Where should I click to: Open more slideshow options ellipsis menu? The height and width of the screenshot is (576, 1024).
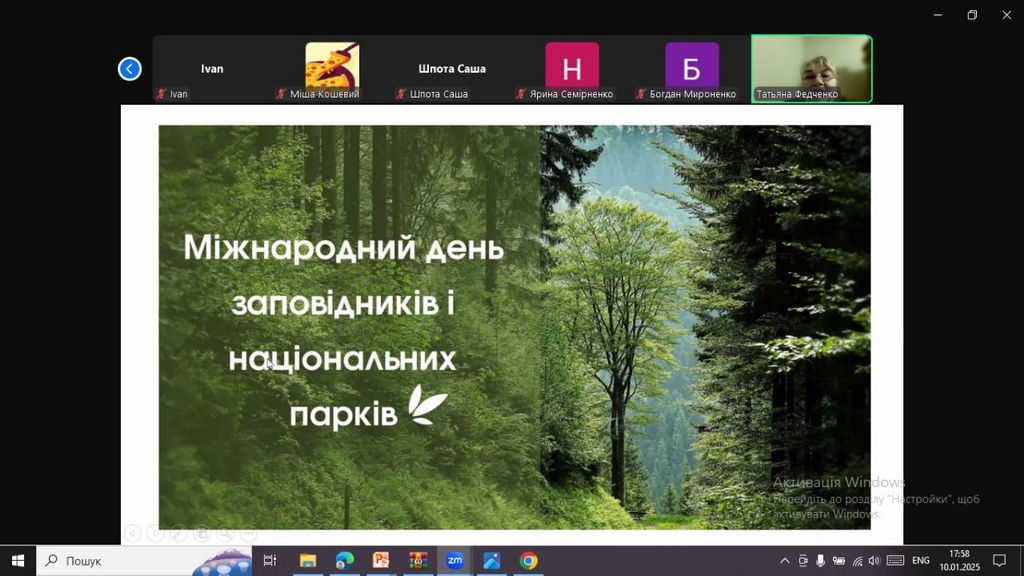(249, 534)
